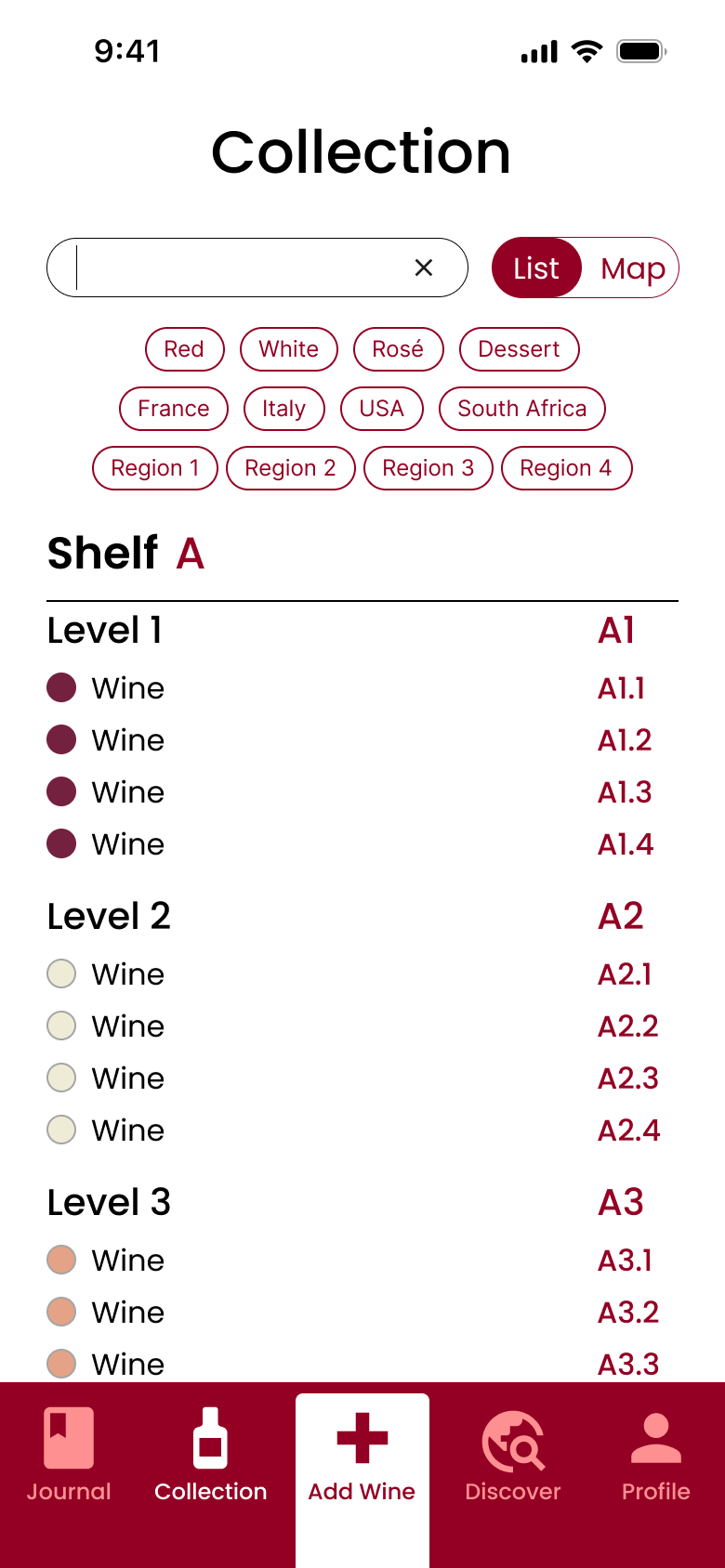Select the dark red swatch at A1.2

click(x=61, y=740)
